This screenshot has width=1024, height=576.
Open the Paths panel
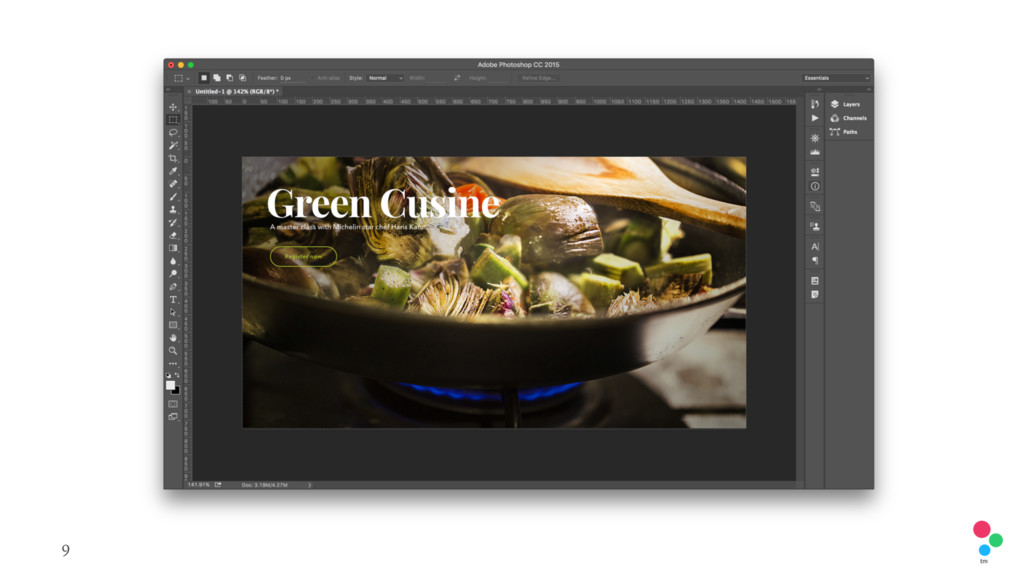tap(844, 132)
